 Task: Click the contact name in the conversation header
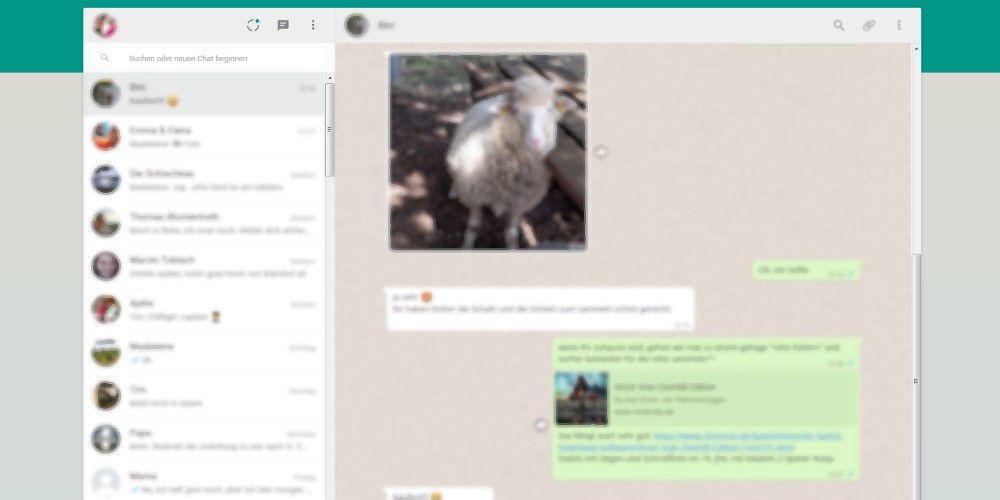(x=386, y=26)
